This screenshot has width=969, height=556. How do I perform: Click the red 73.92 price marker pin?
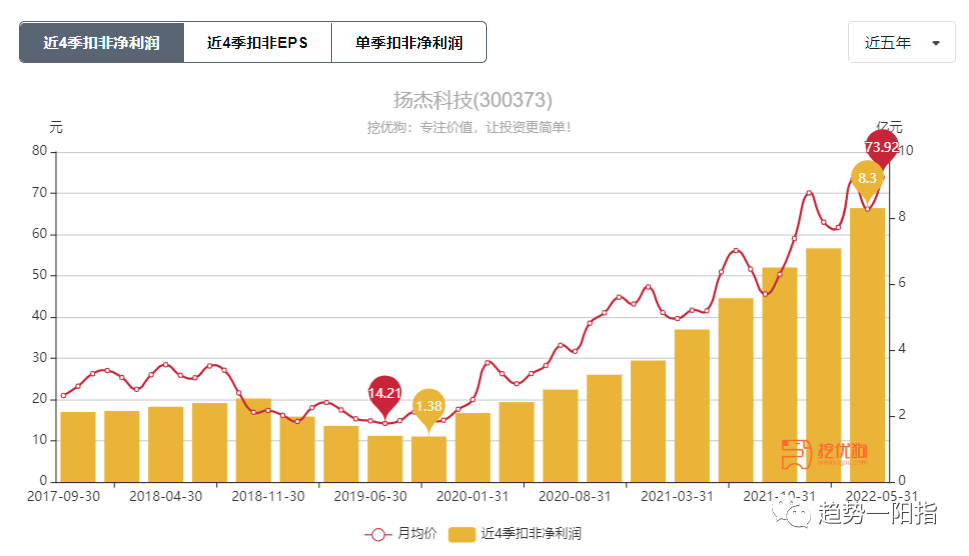(x=881, y=149)
